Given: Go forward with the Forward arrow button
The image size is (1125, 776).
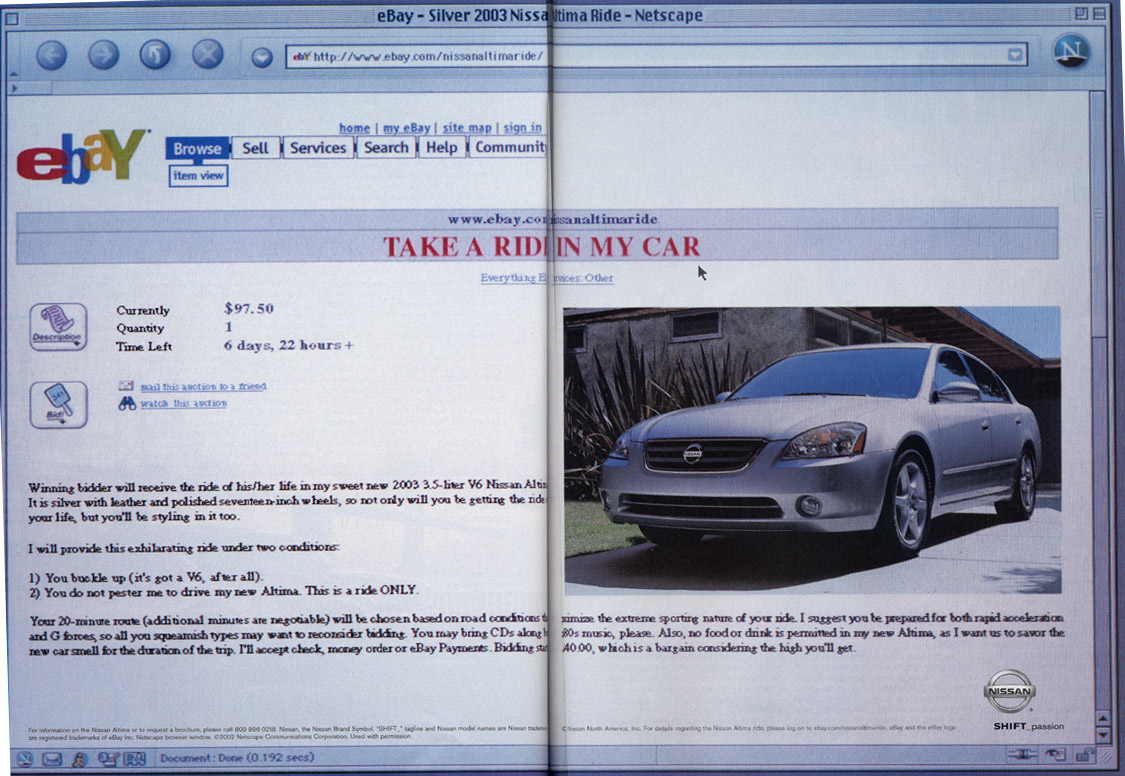Looking at the screenshot, I should (x=103, y=55).
